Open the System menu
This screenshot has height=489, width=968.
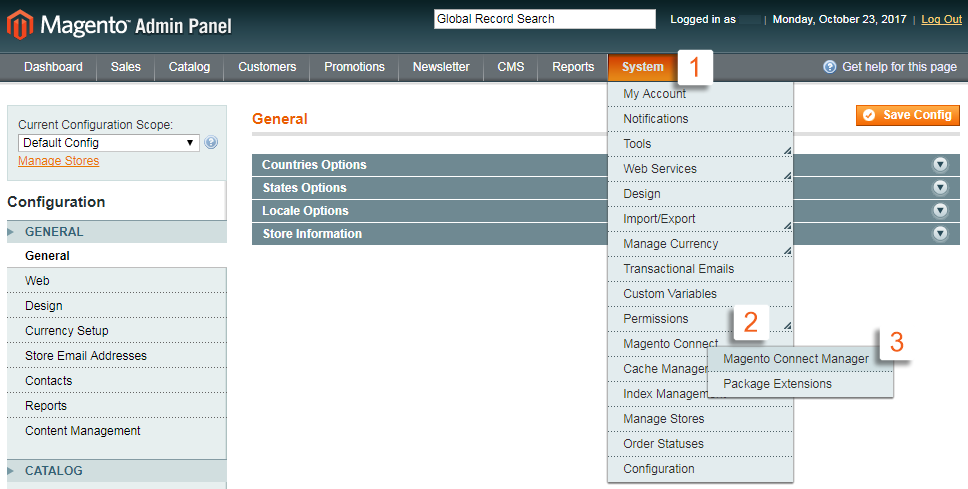coord(643,67)
